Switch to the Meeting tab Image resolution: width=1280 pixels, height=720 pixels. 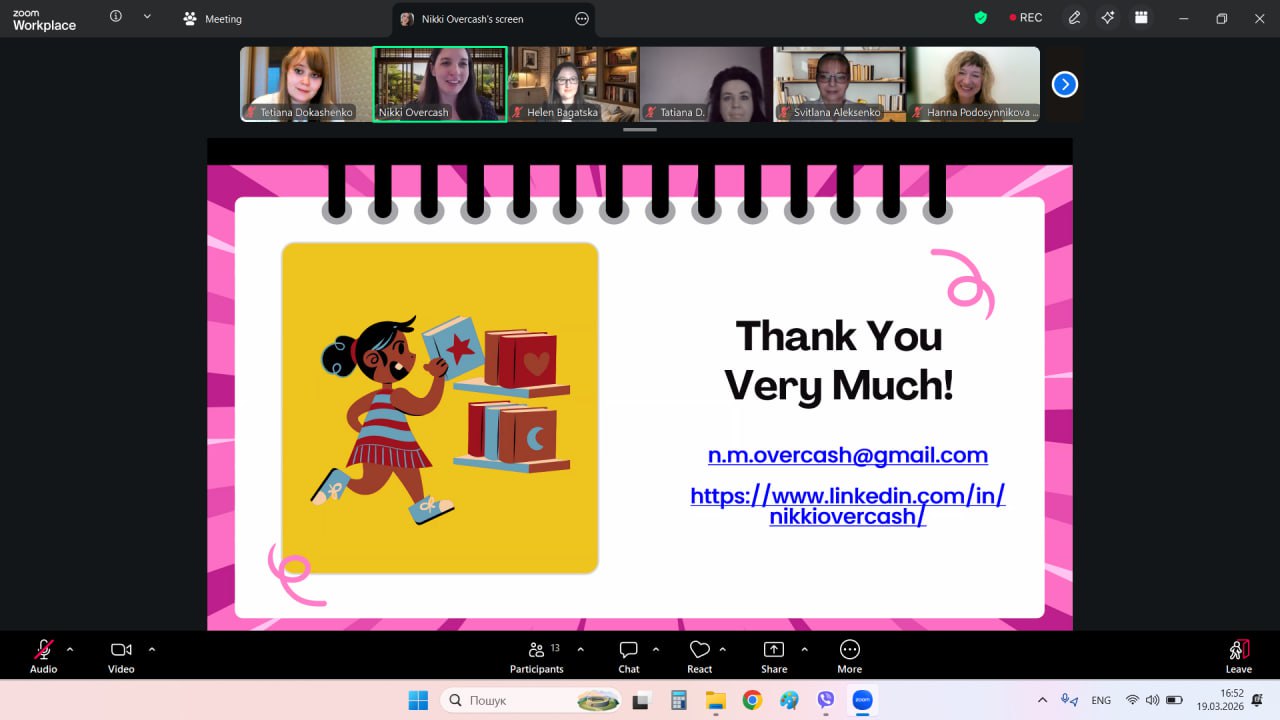tap(213, 19)
